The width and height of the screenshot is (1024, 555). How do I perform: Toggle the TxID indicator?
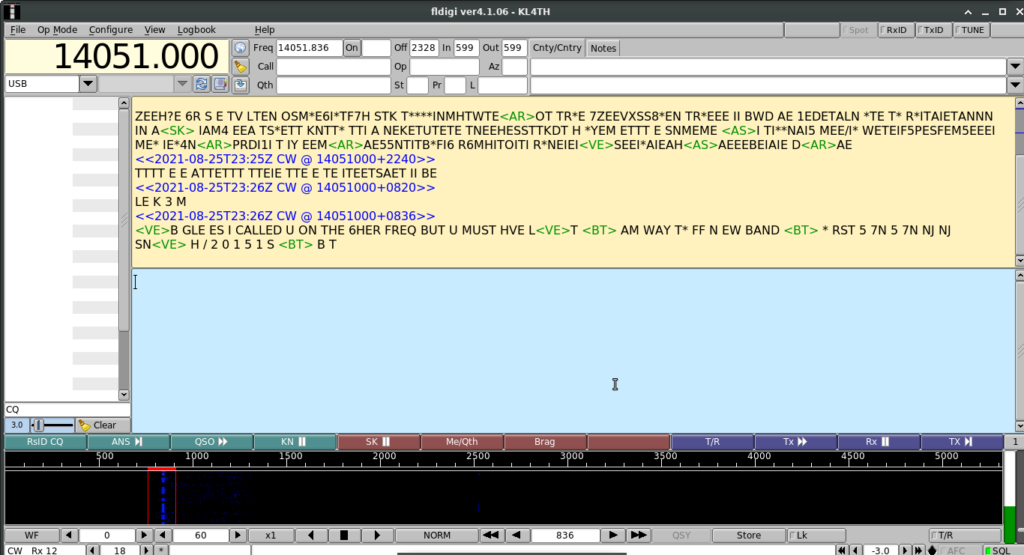pos(931,30)
